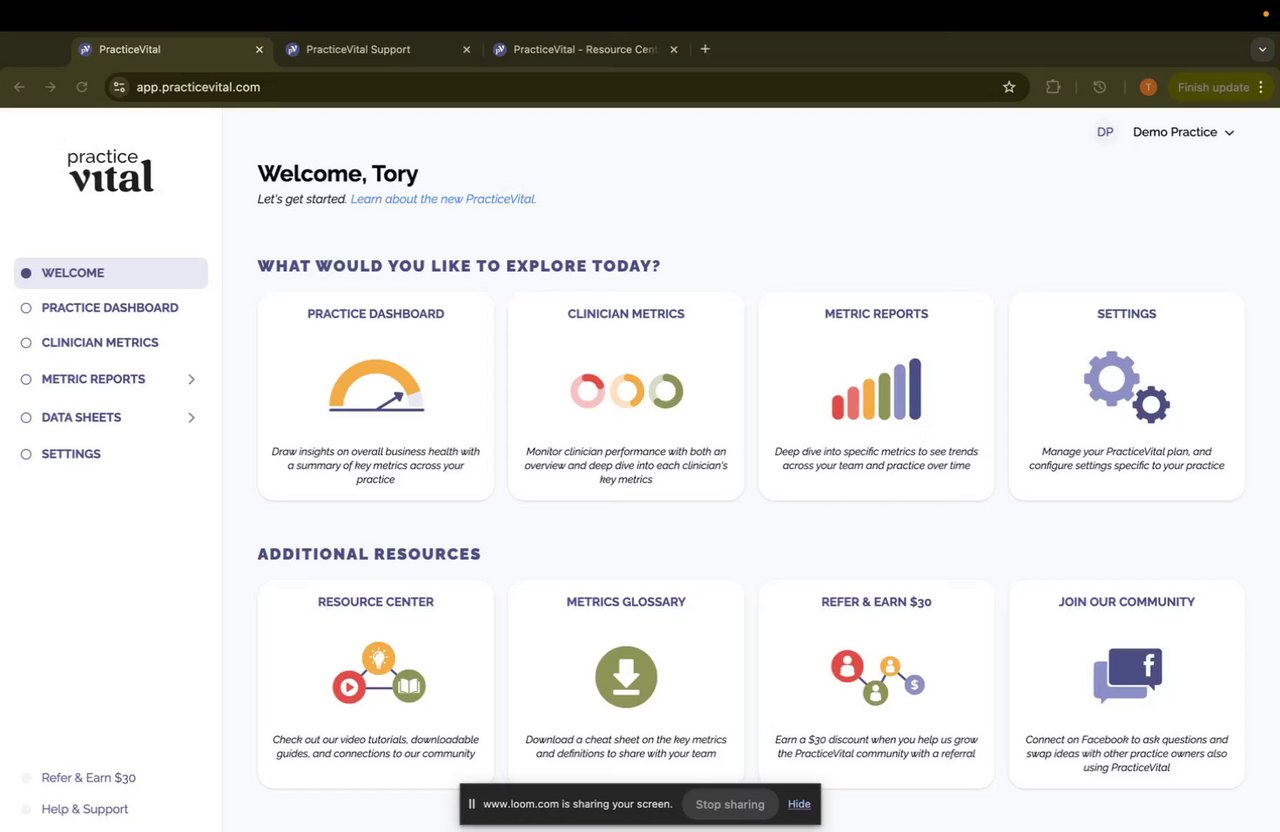Pause Loom screen sharing indicator icon
Image resolution: width=1280 pixels, height=832 pixels.
tap(472, 804)
